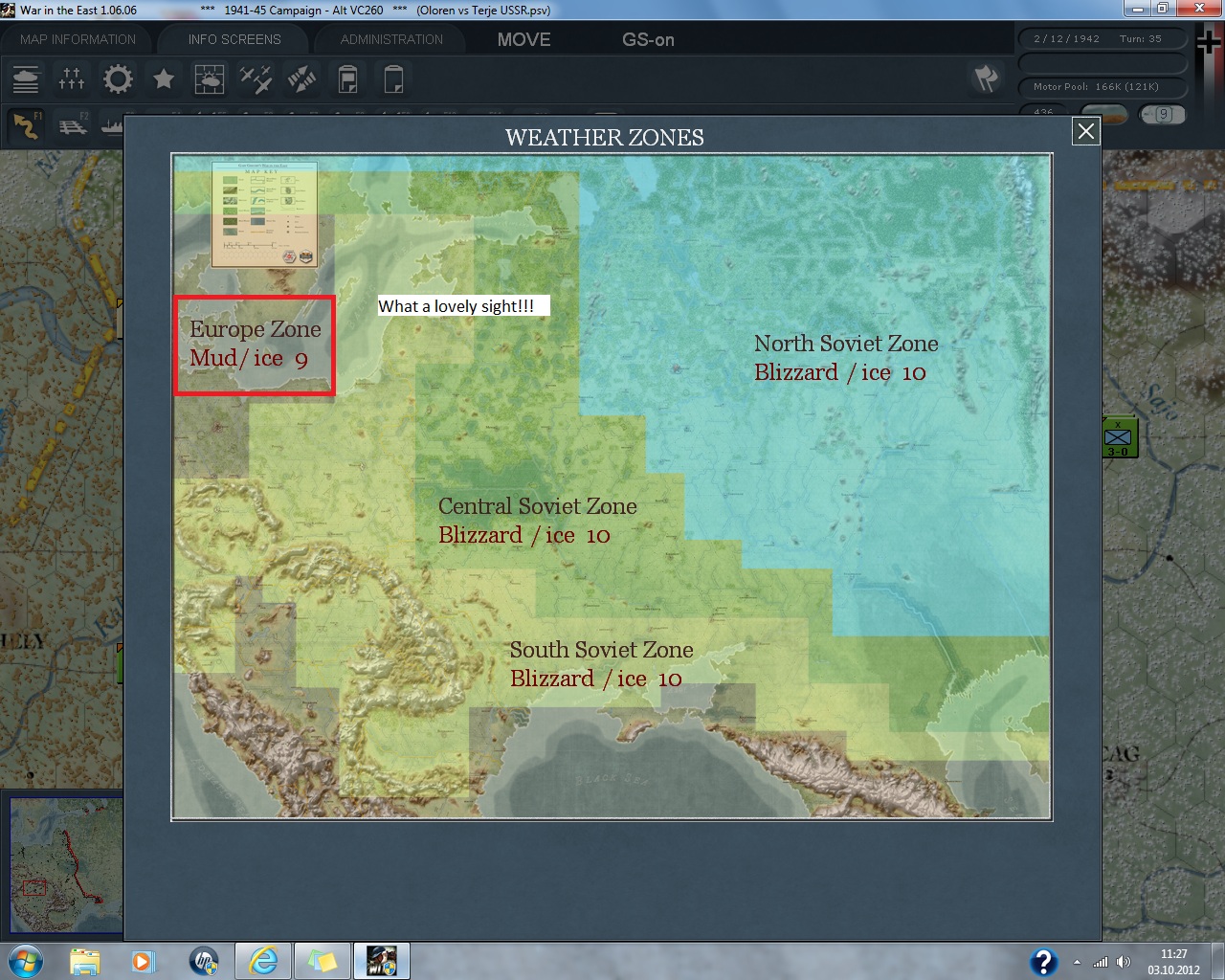Viewport: 1225px width, 980px height.
Task: Click the date and turn display
Action: coord(1101,39)
